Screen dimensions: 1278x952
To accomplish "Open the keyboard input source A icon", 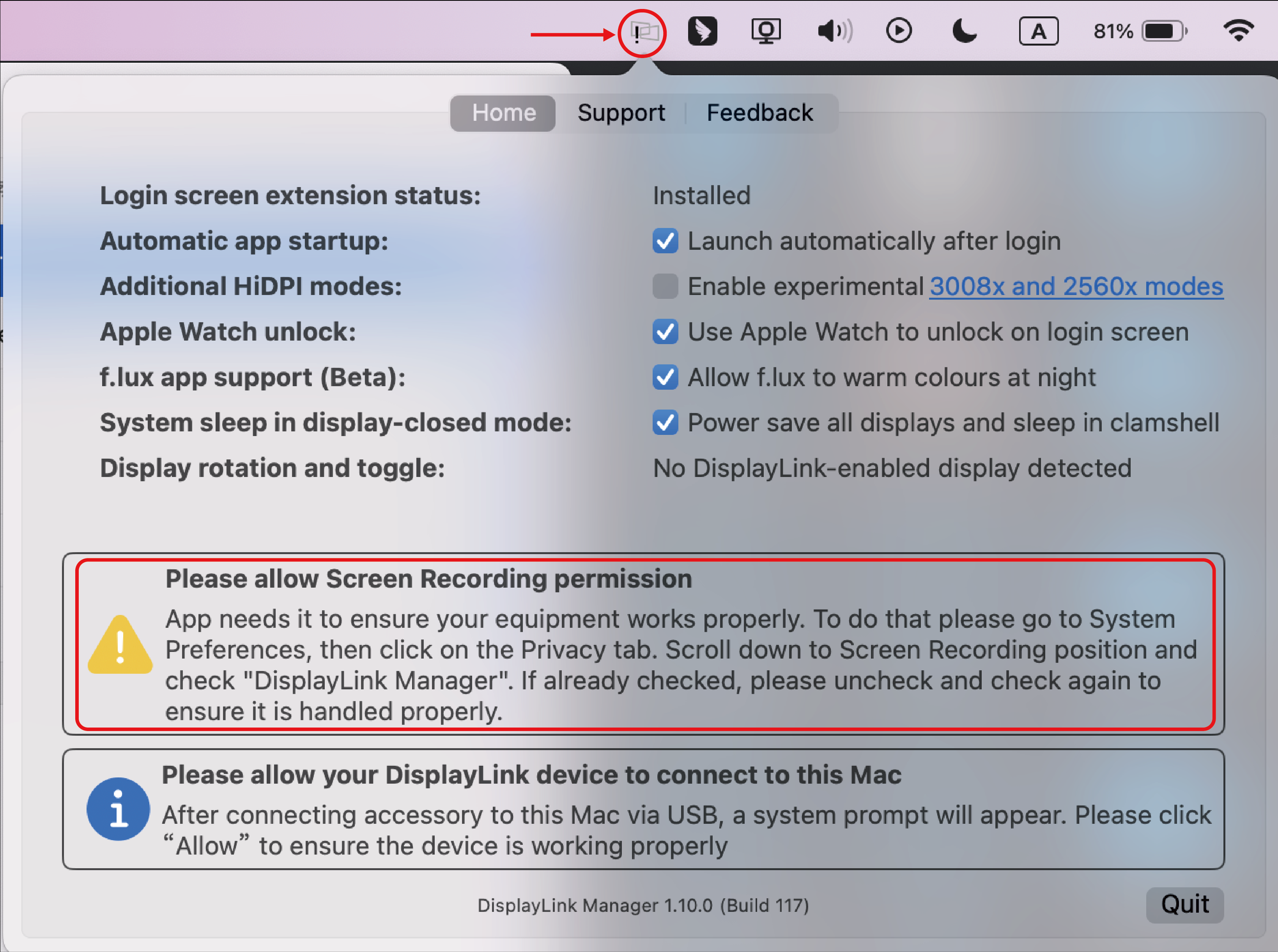I will click(1038, 31).
